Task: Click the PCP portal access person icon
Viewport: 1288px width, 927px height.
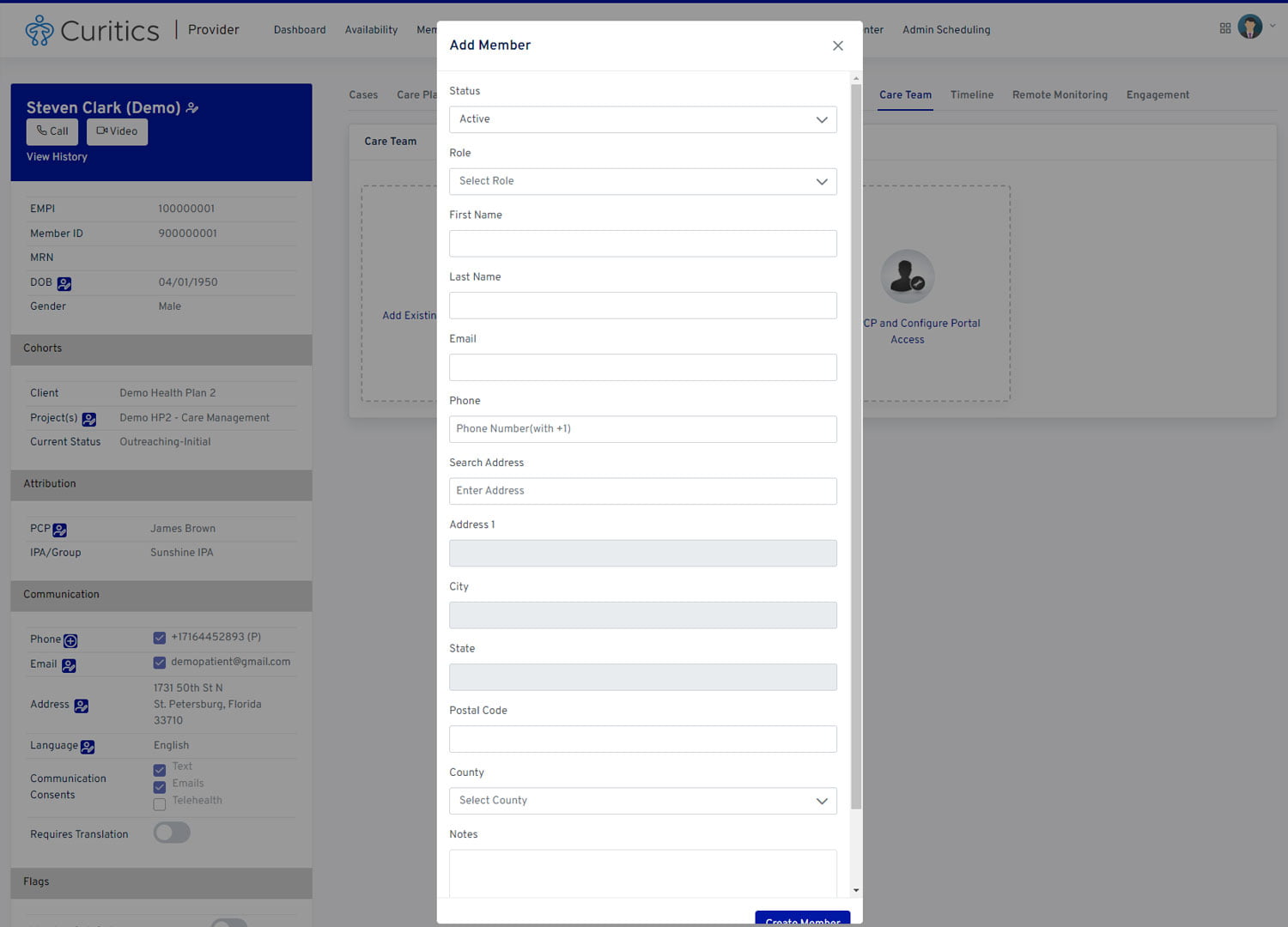Action: [907, 276]
